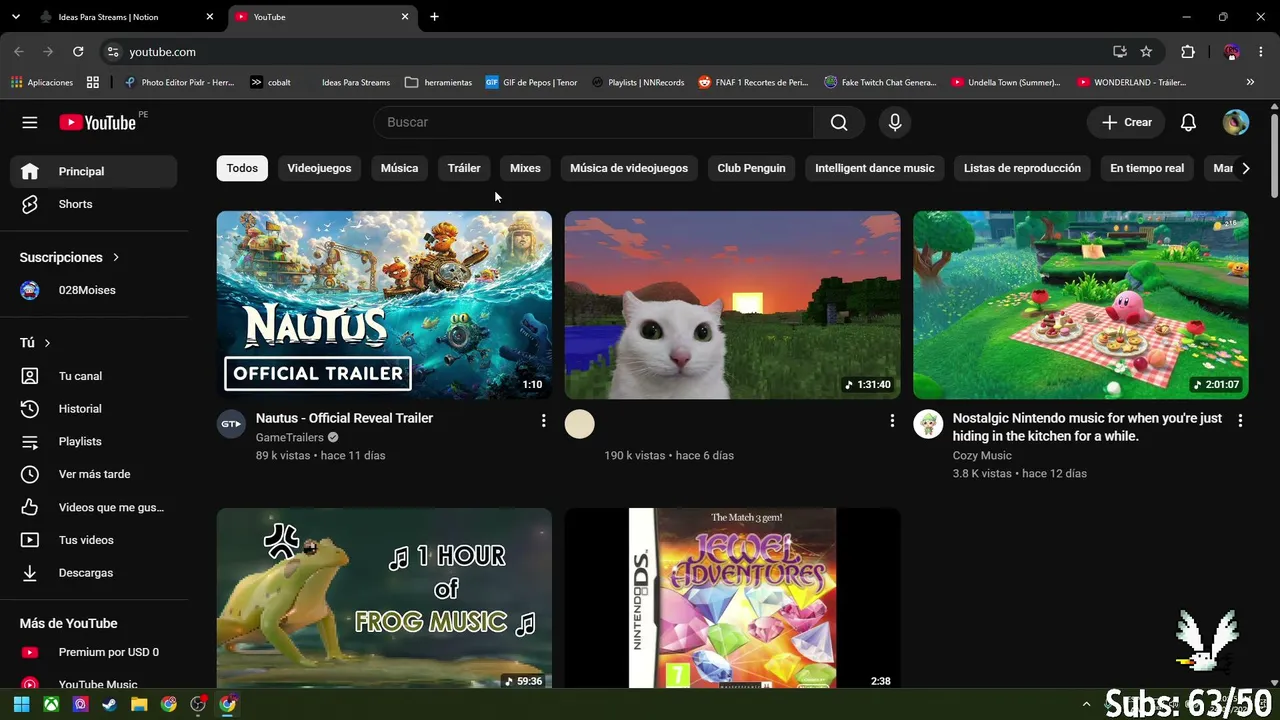Open the notifications bell

coord(1188,122)
